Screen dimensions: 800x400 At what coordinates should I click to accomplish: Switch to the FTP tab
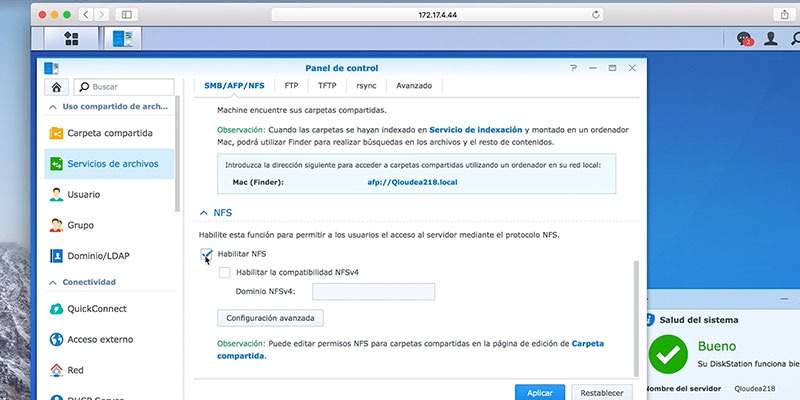[x=291, y=86]
